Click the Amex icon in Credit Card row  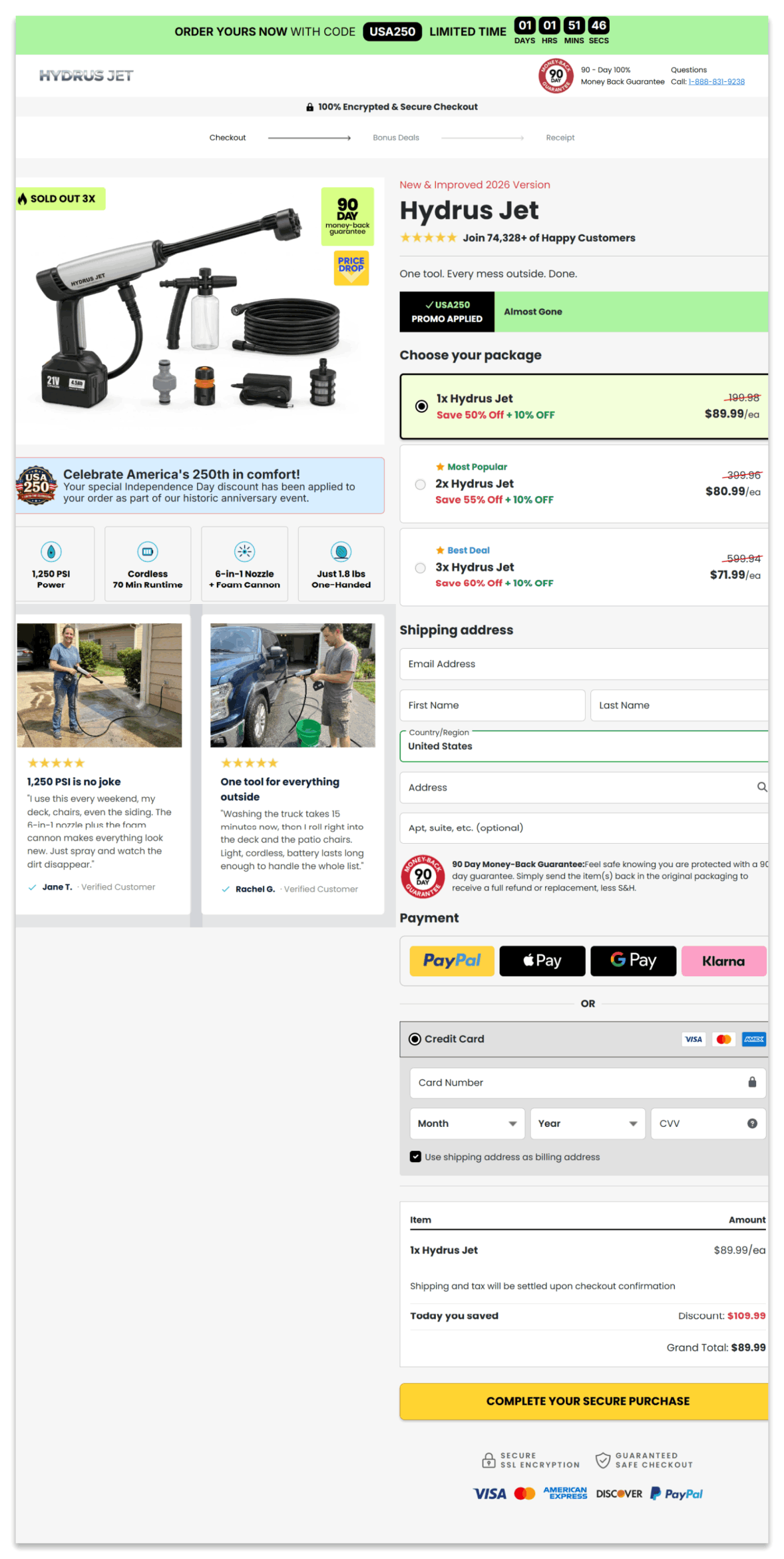point(754,1039)
